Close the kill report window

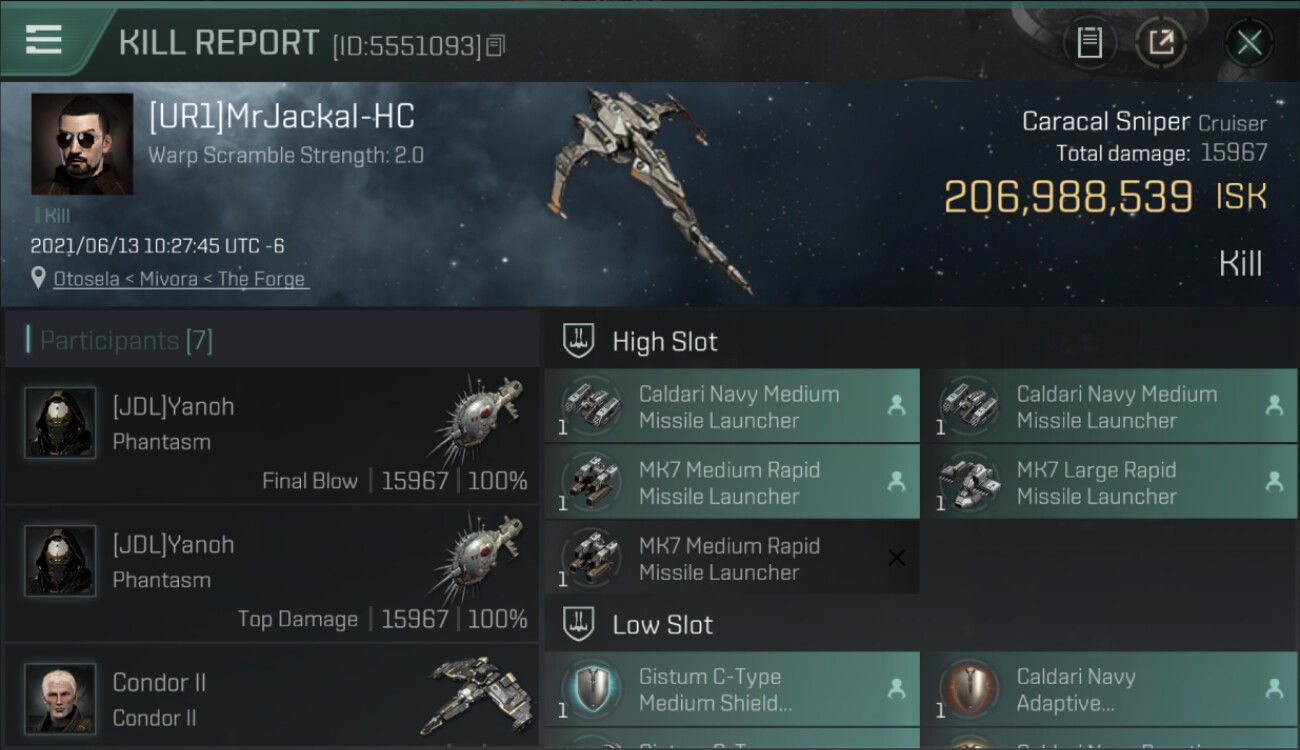click(1249, 43)
